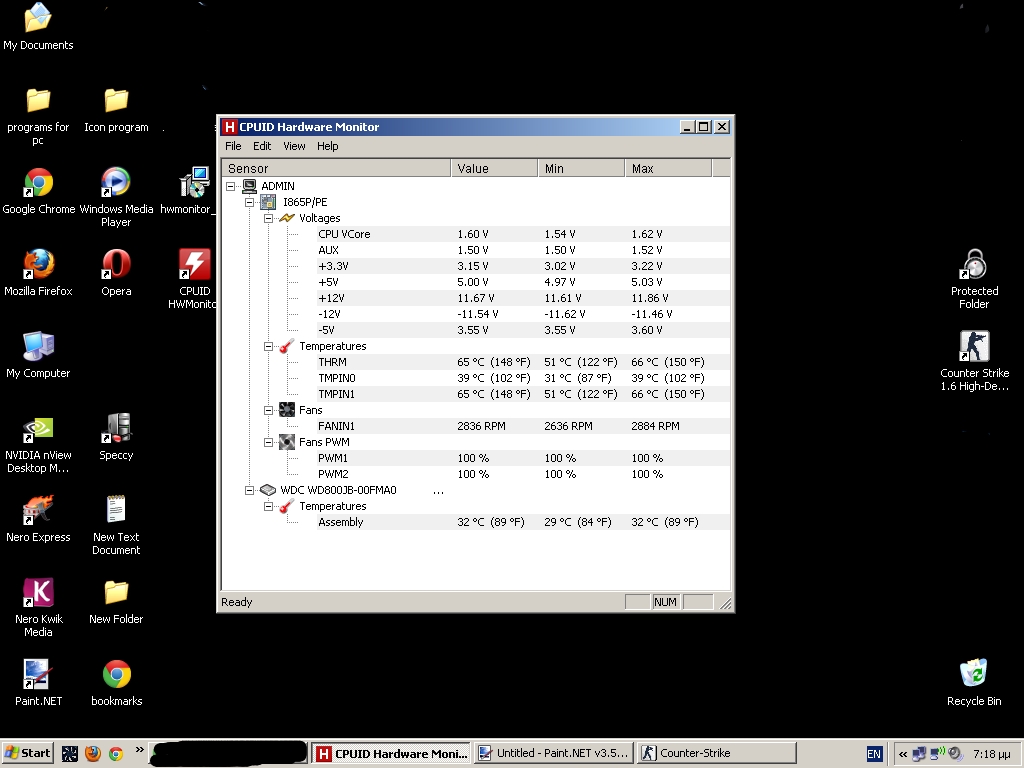Select the PWM1 row

tap(523, 458)
